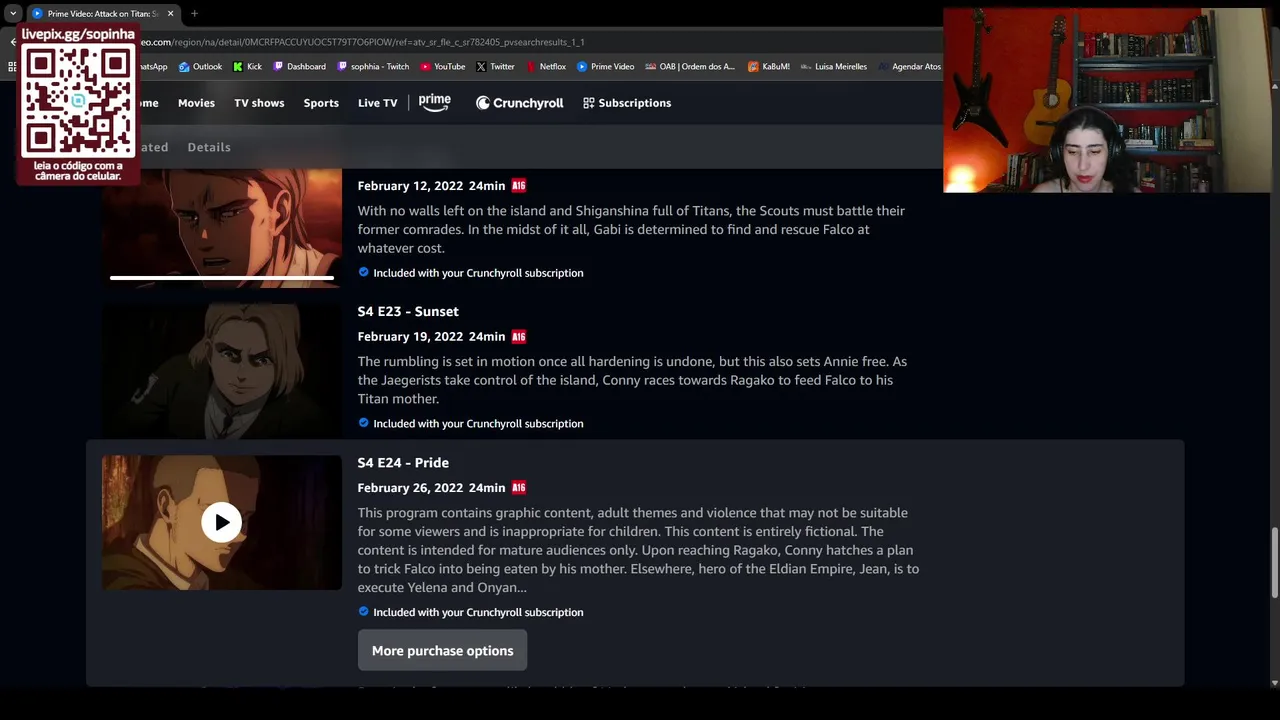Open the Prime Video bookmark

point(605,67)
